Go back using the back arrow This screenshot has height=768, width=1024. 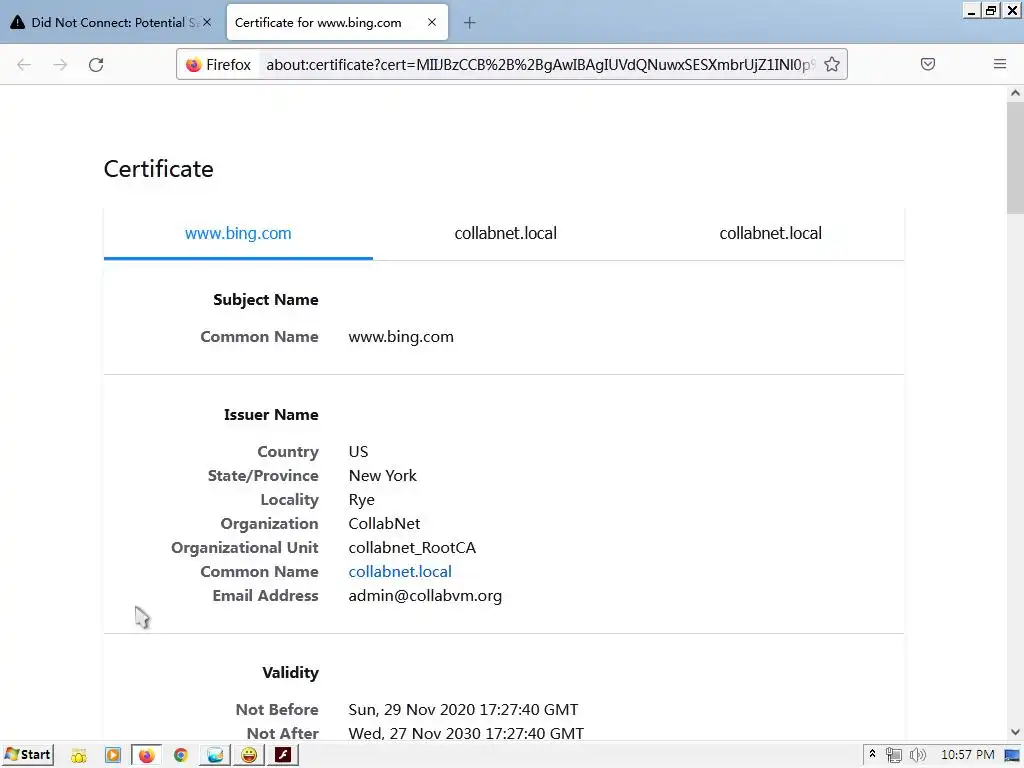24,65
